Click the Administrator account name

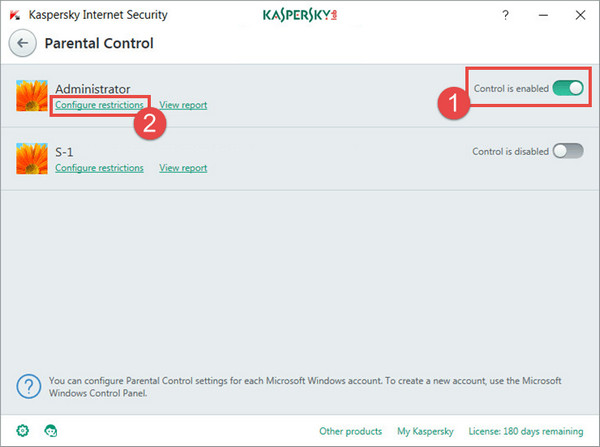pyautogui.click(x=93, y=89)
